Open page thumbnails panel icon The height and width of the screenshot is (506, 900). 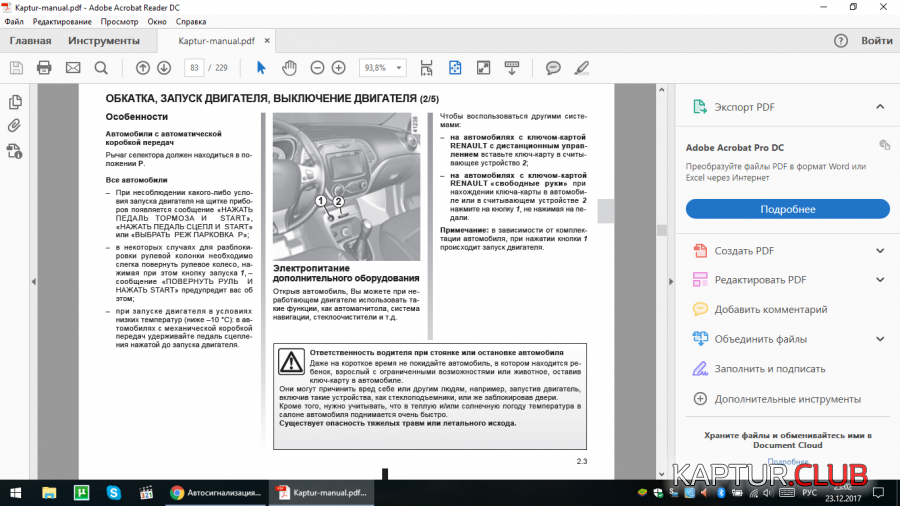tap(15, 102)
